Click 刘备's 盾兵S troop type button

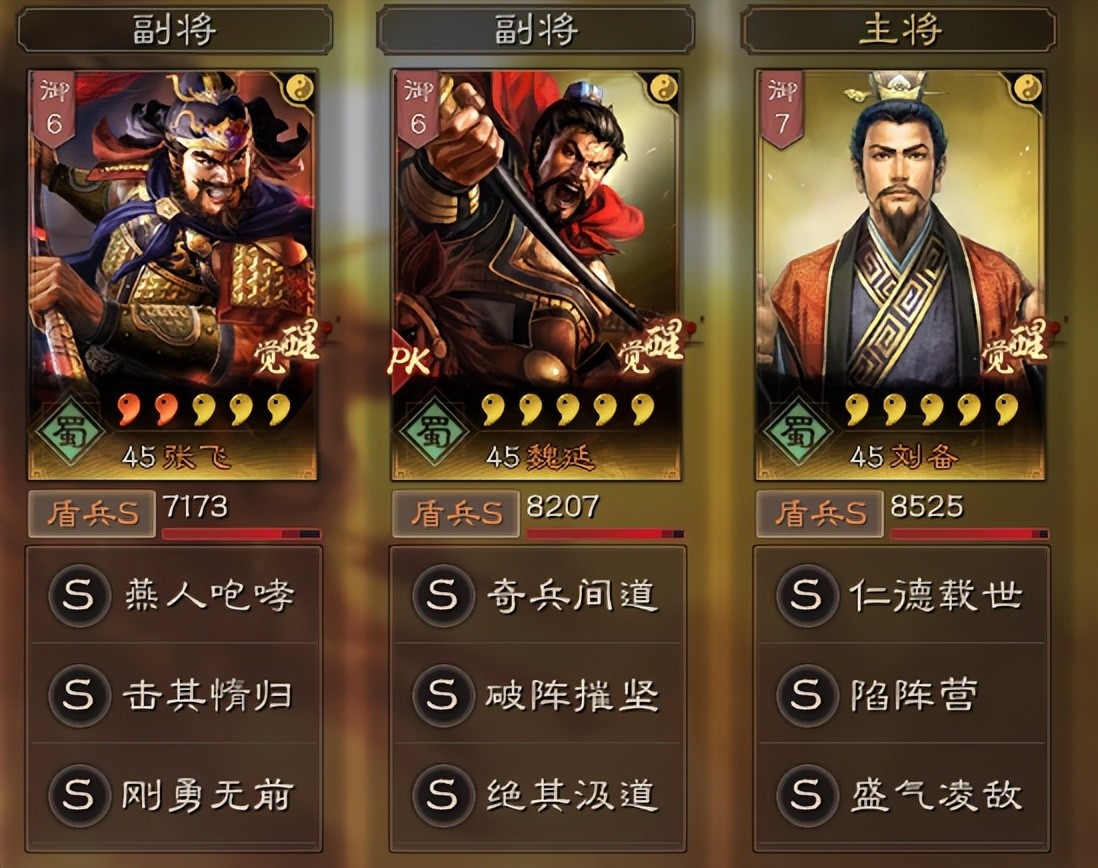pyautogui.click(x=819, y=514)
